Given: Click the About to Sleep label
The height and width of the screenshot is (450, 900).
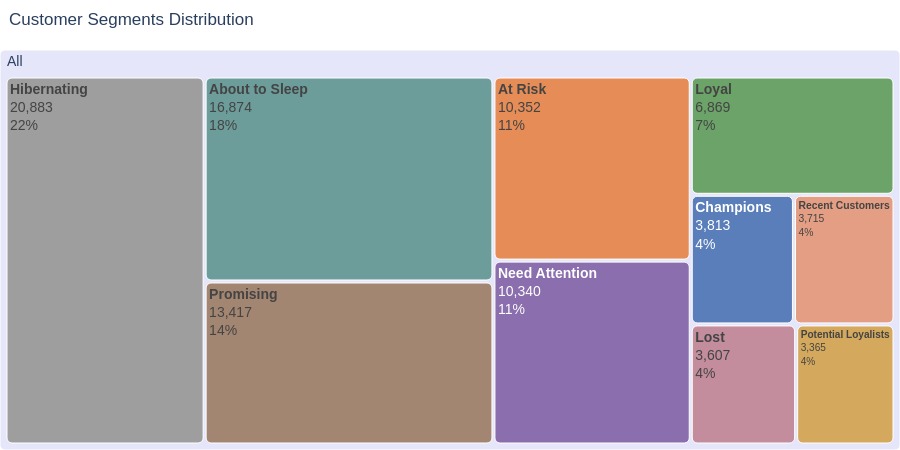Looking at the screenshot, I should pyautogui.click(x=258, y=90).
